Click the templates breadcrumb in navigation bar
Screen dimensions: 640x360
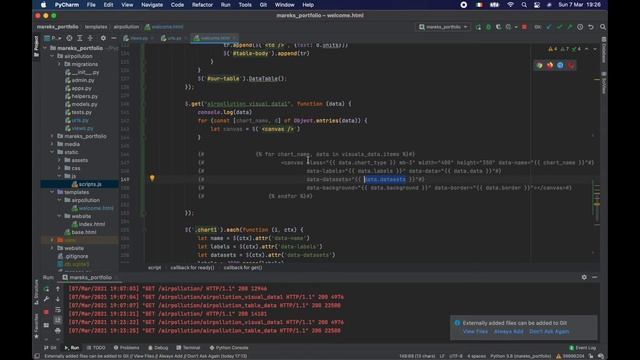pos(96,27)
